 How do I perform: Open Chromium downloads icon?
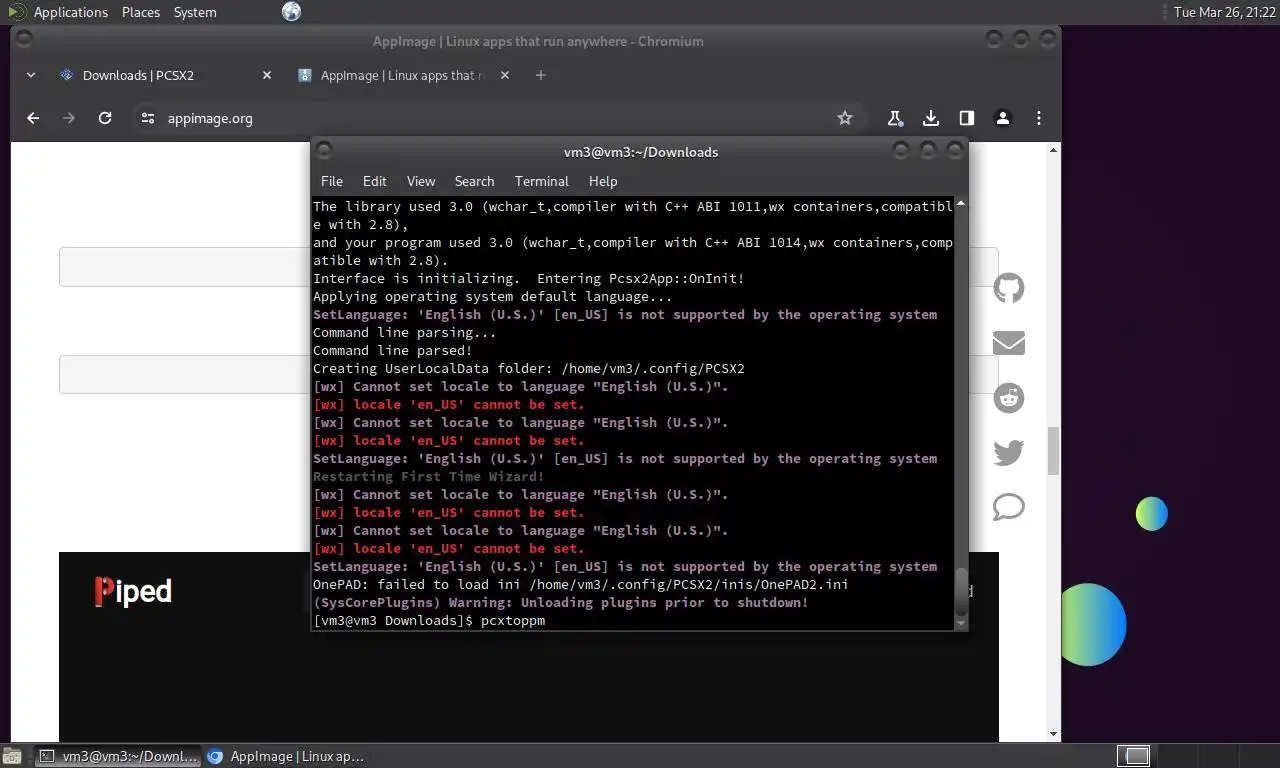[931, 118]
